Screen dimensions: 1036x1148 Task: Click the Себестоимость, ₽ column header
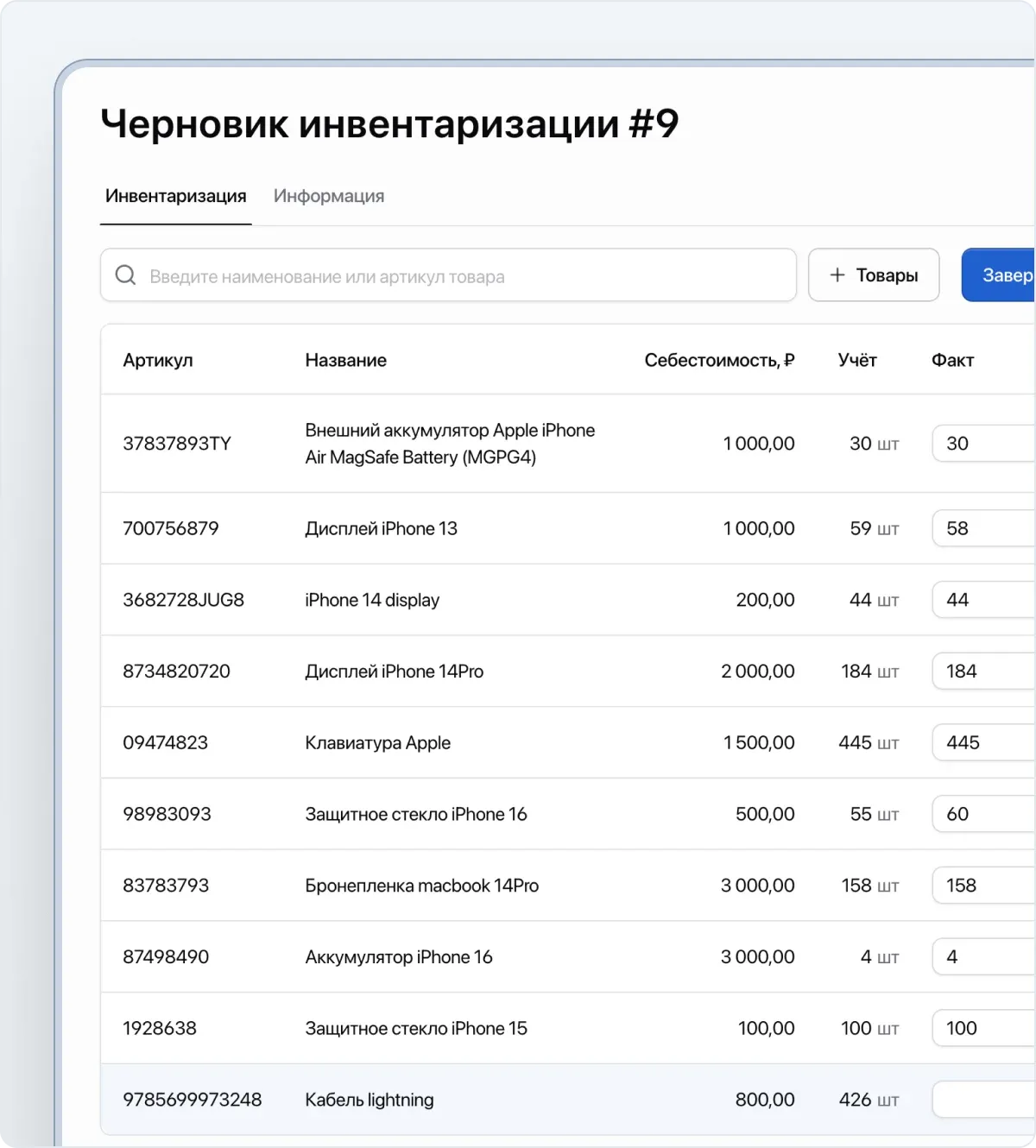pos(719,360)
